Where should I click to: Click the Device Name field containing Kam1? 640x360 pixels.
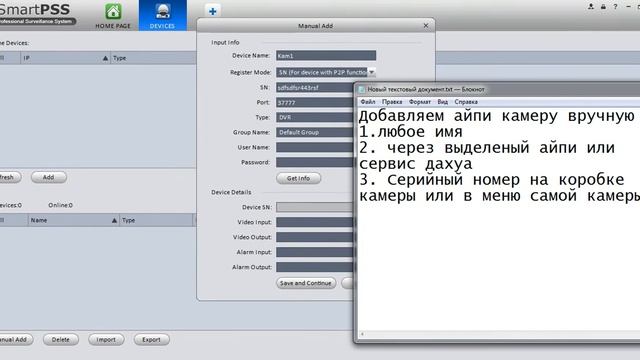click(326, 56)
